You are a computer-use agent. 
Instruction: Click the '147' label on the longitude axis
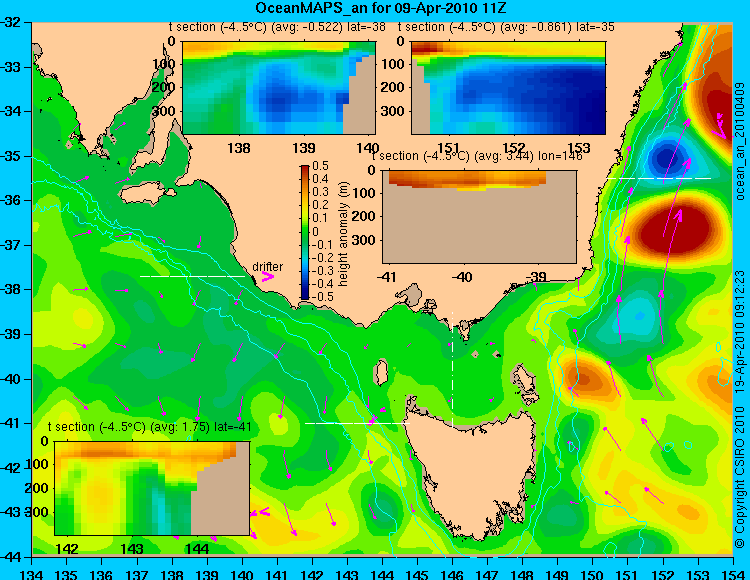point(487,574)
